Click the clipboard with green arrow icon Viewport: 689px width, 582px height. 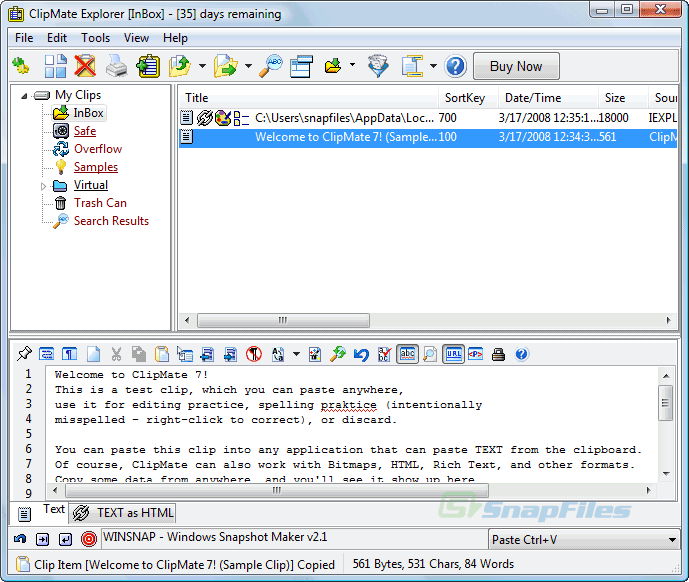click(x=148, y=66)
